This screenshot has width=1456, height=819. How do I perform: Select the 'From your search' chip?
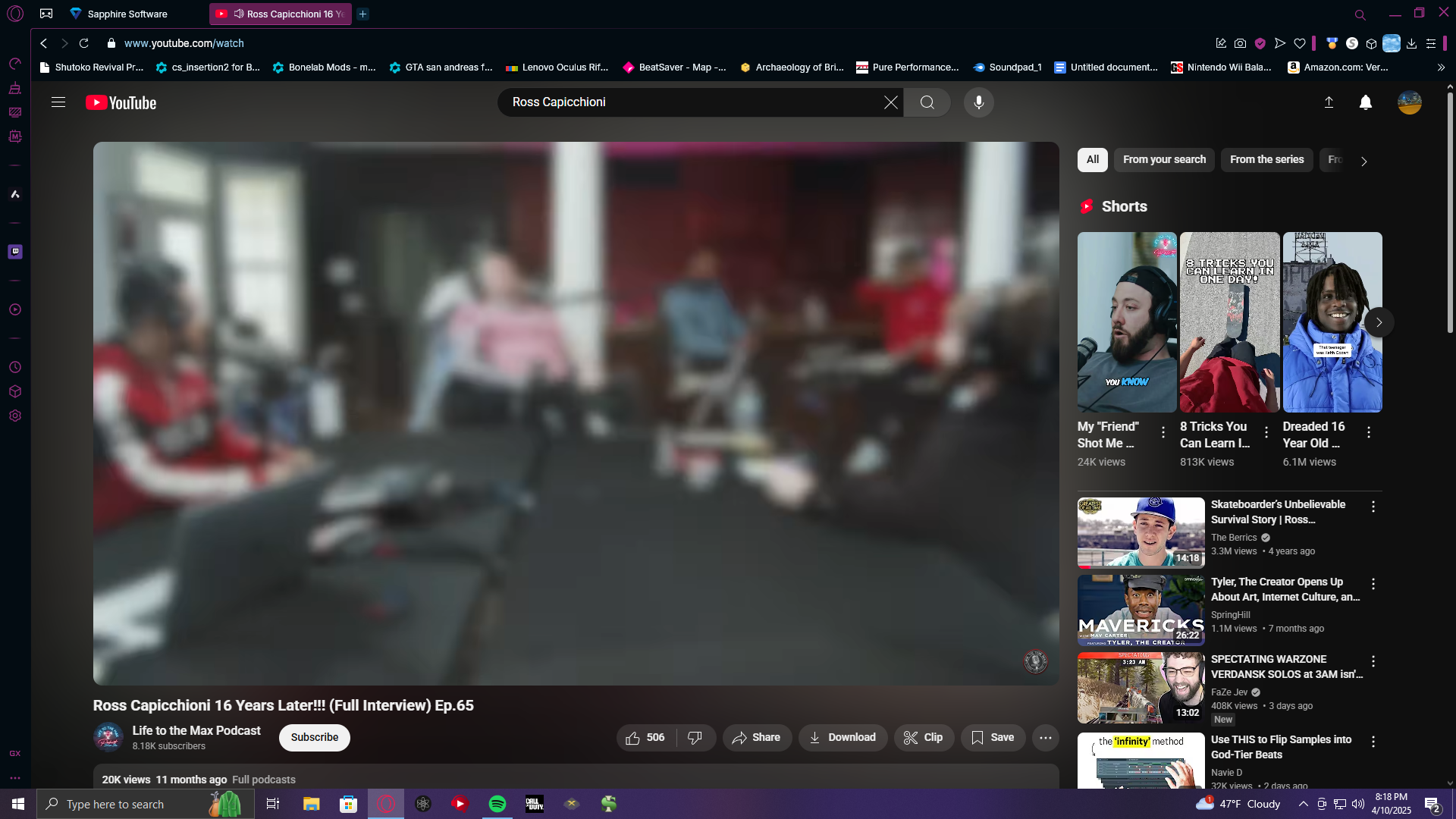tap(1164, 159)
